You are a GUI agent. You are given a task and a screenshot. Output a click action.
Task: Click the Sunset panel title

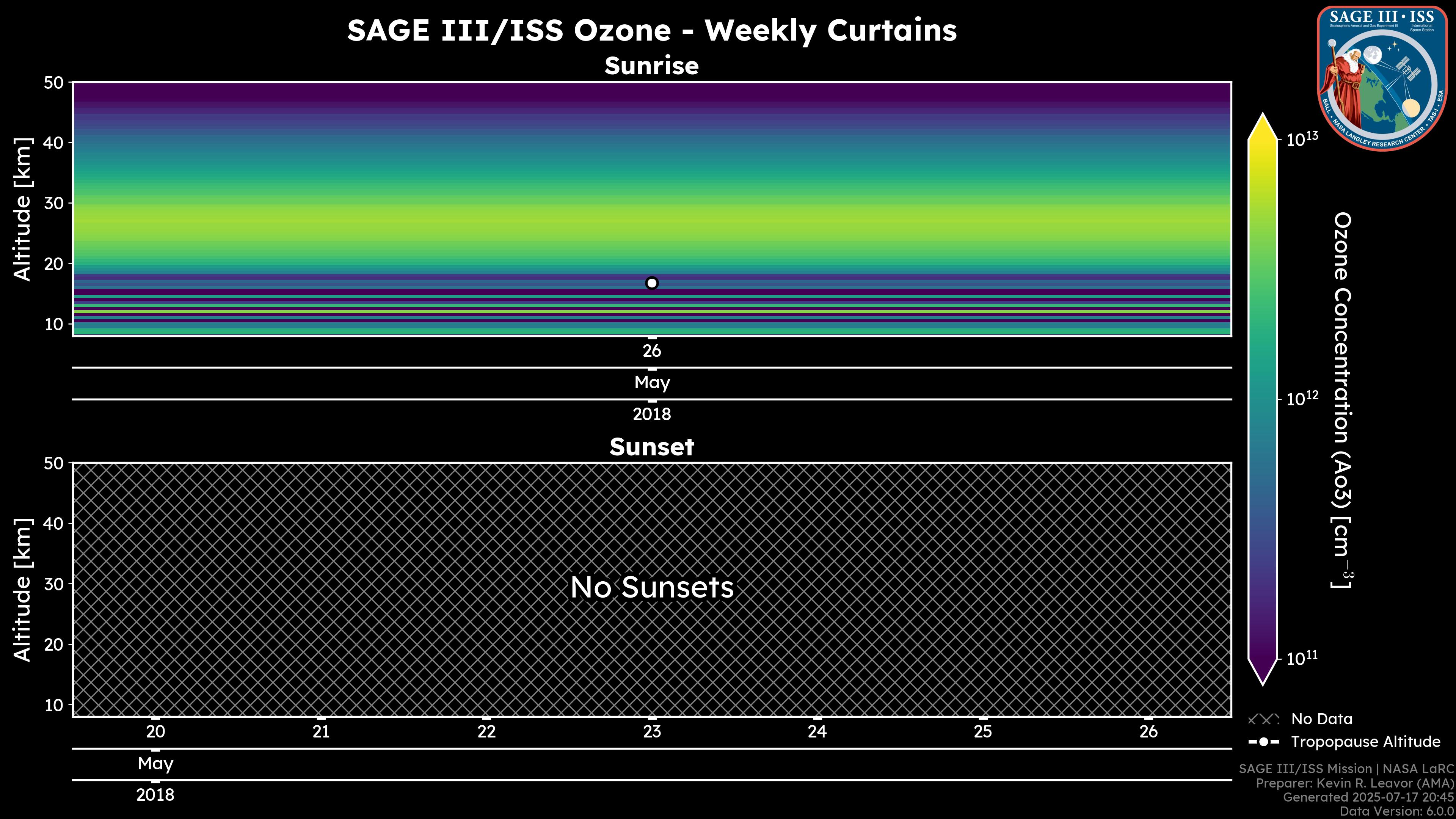click(x=652, y=447)
